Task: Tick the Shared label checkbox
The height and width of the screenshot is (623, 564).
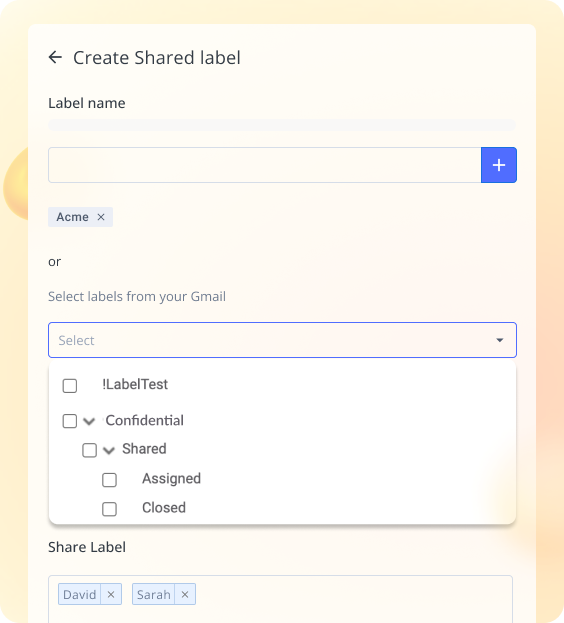Action: (x=89, y=450)
